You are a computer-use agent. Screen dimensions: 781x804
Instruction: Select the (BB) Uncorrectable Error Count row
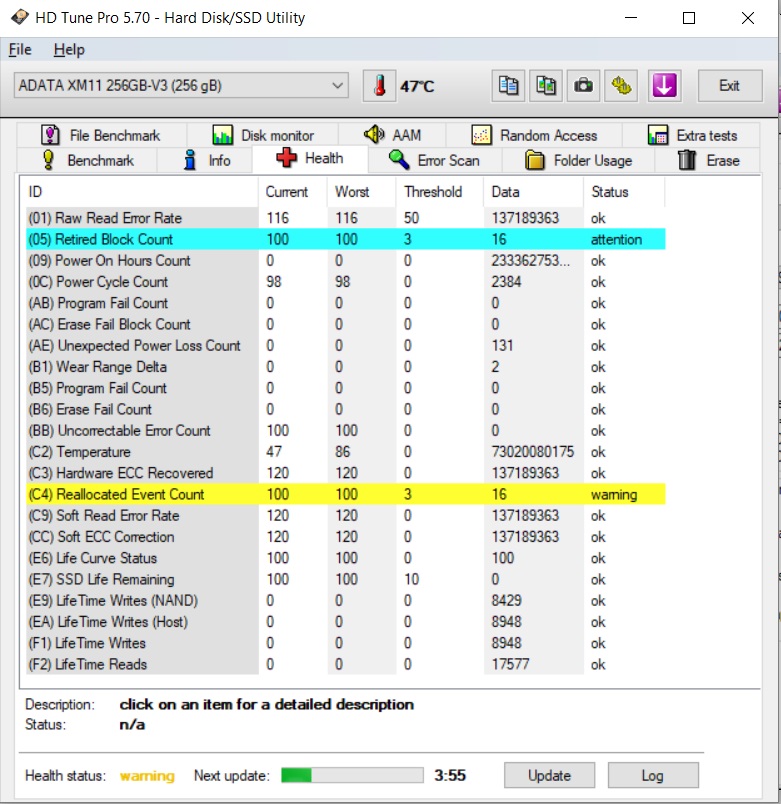tap(346, 431)
